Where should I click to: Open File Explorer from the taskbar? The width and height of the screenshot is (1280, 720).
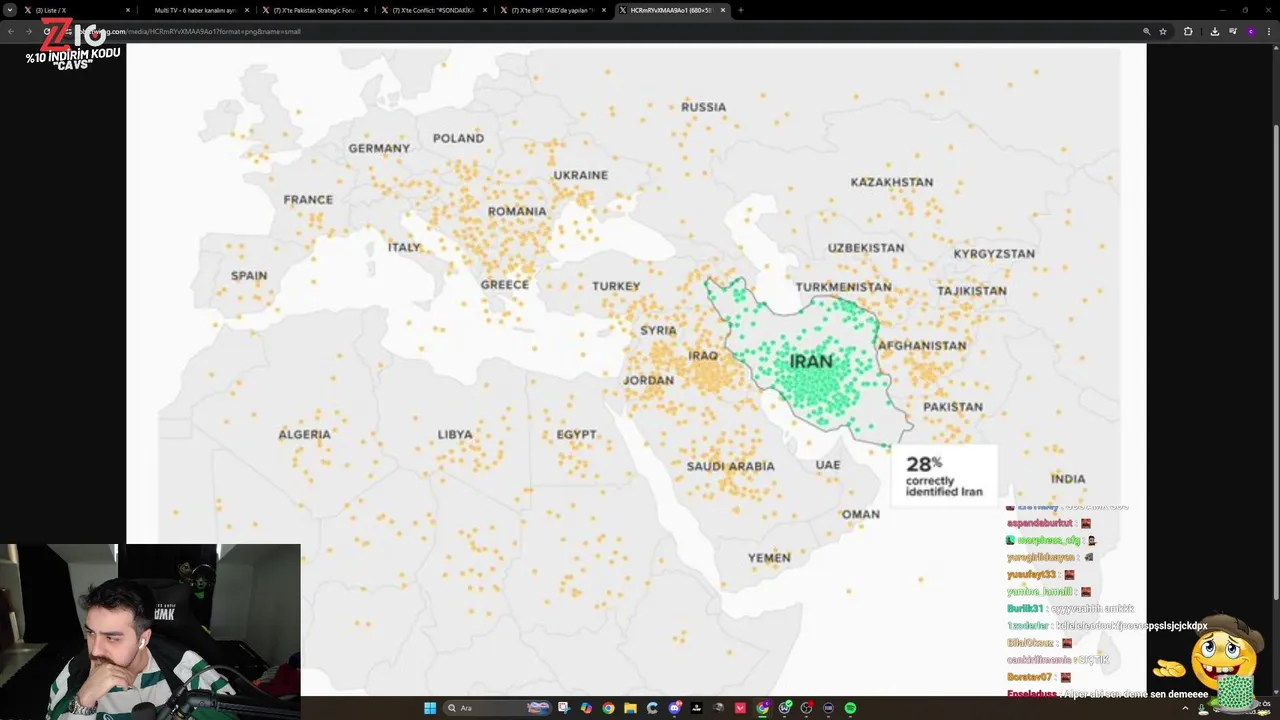pos(630,708)
